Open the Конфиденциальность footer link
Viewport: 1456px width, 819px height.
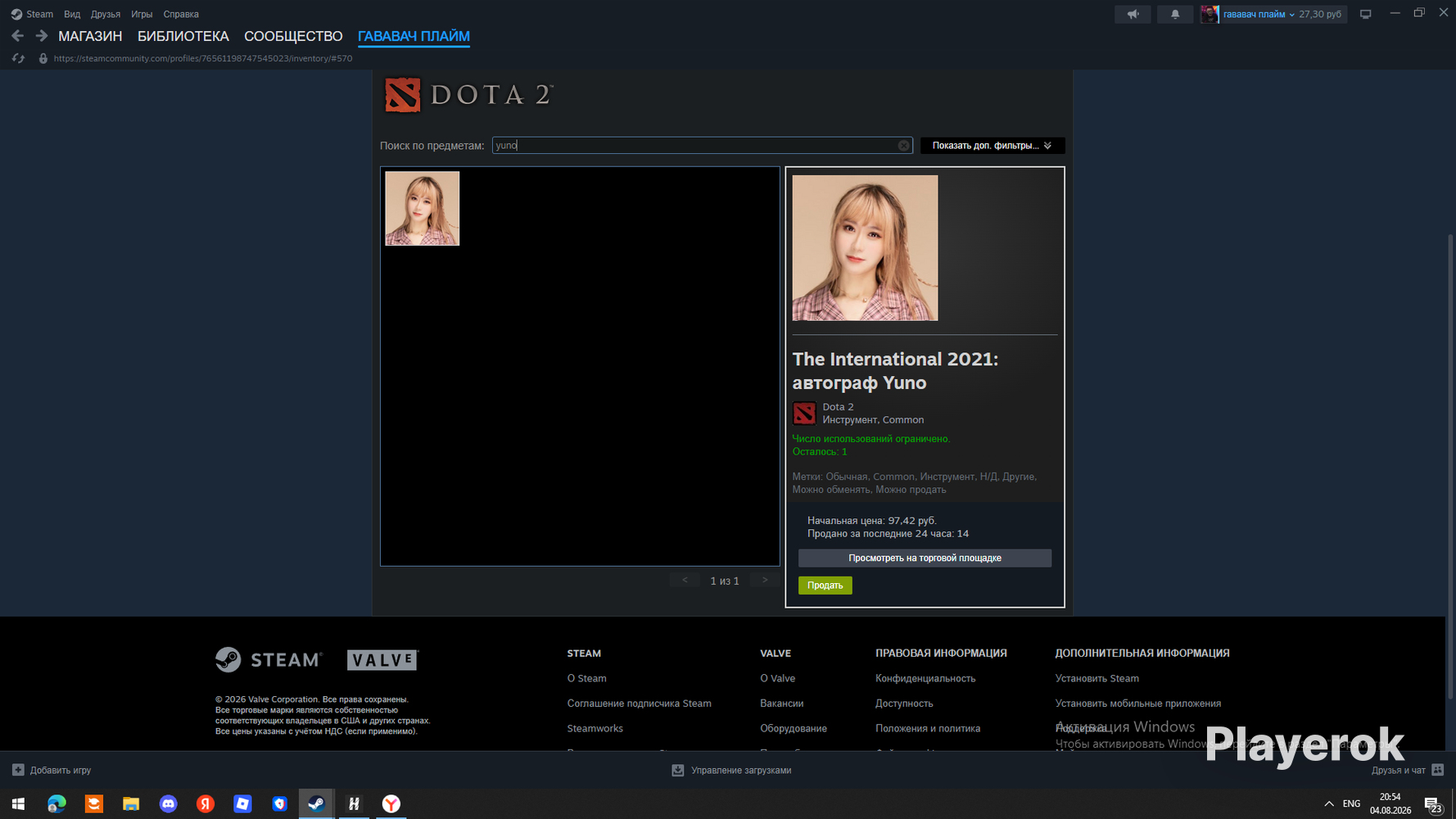click(925, 678)
